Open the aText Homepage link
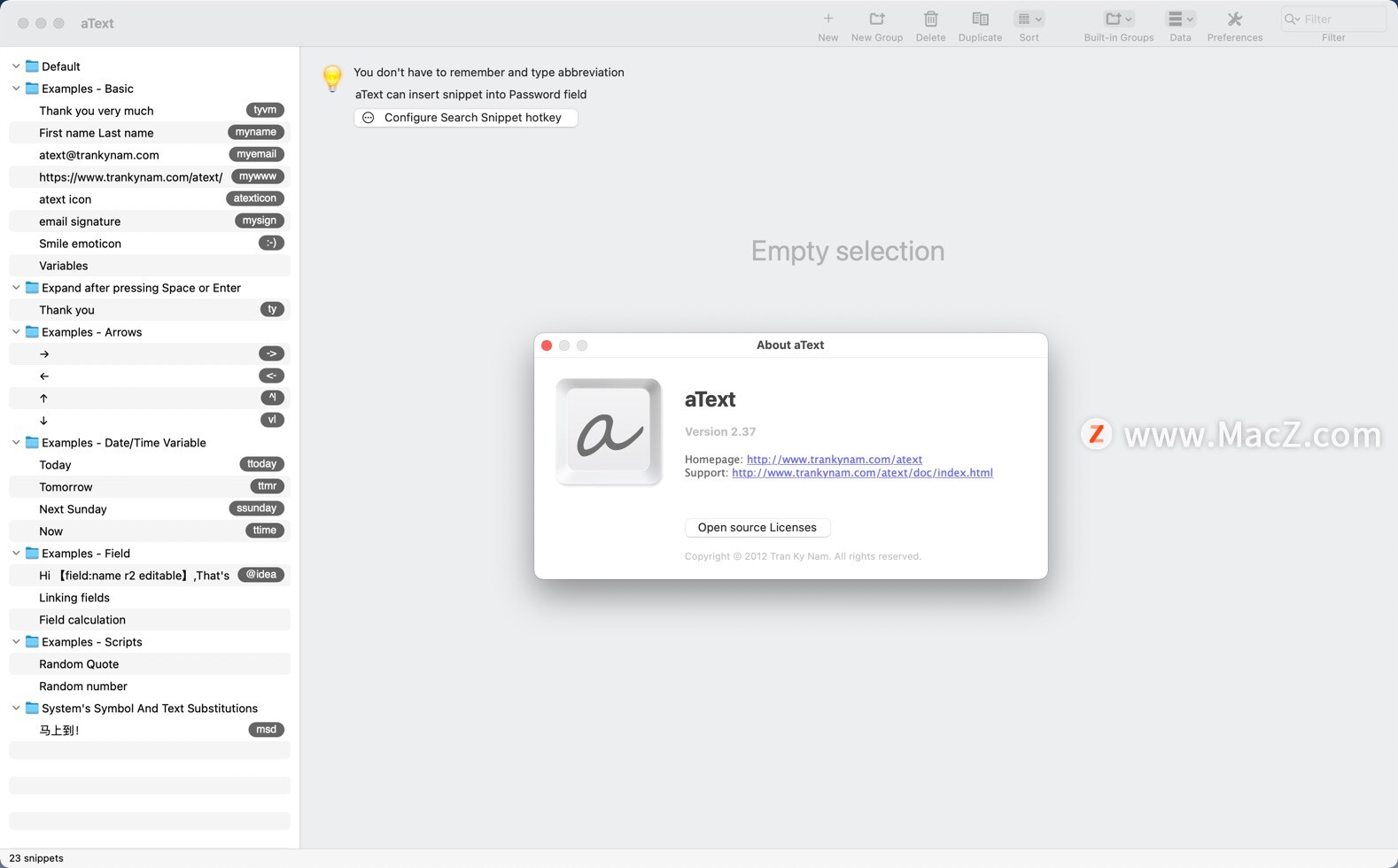 click(x=834, y=459)
